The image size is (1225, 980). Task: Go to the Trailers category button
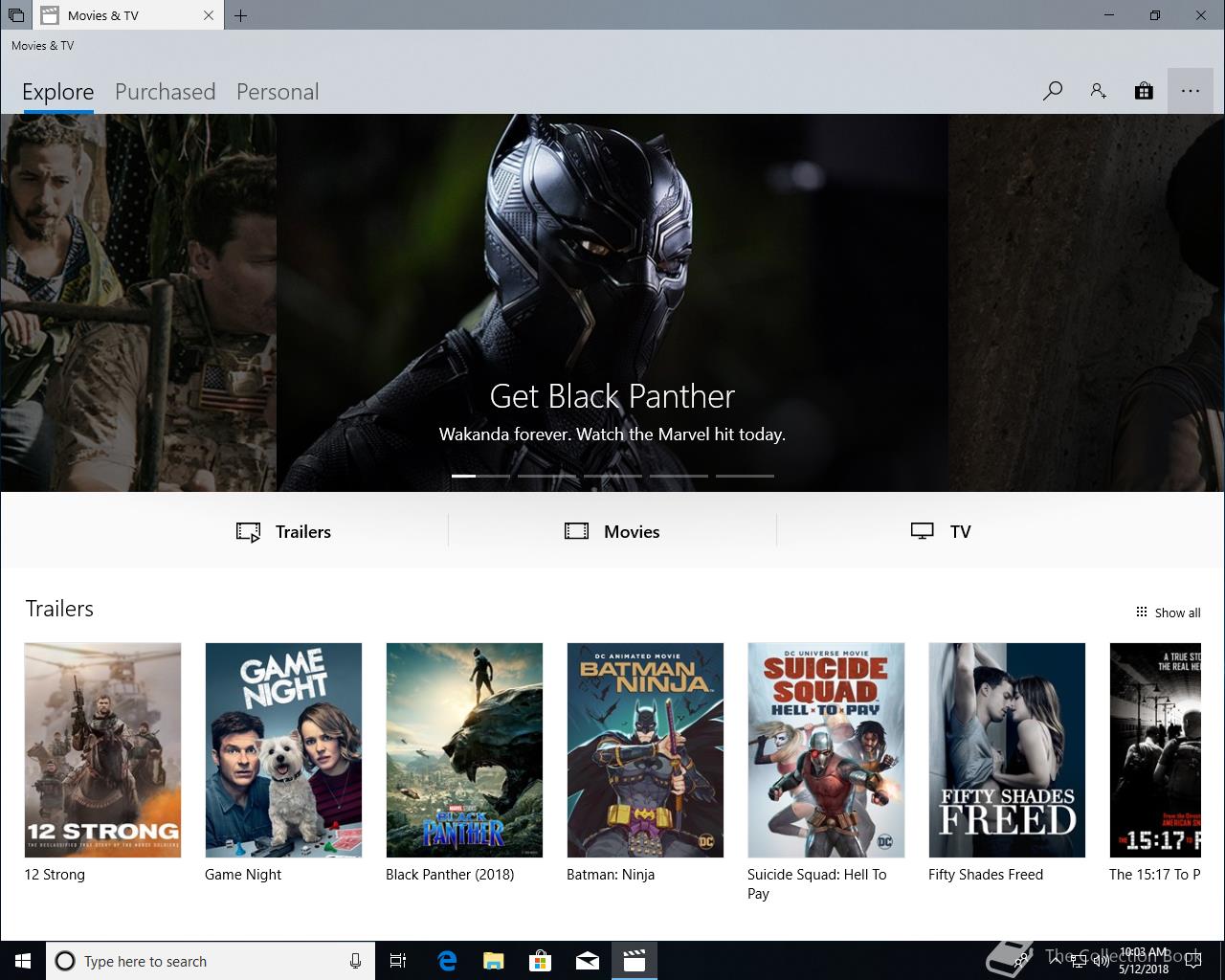(x=283, y=531)
